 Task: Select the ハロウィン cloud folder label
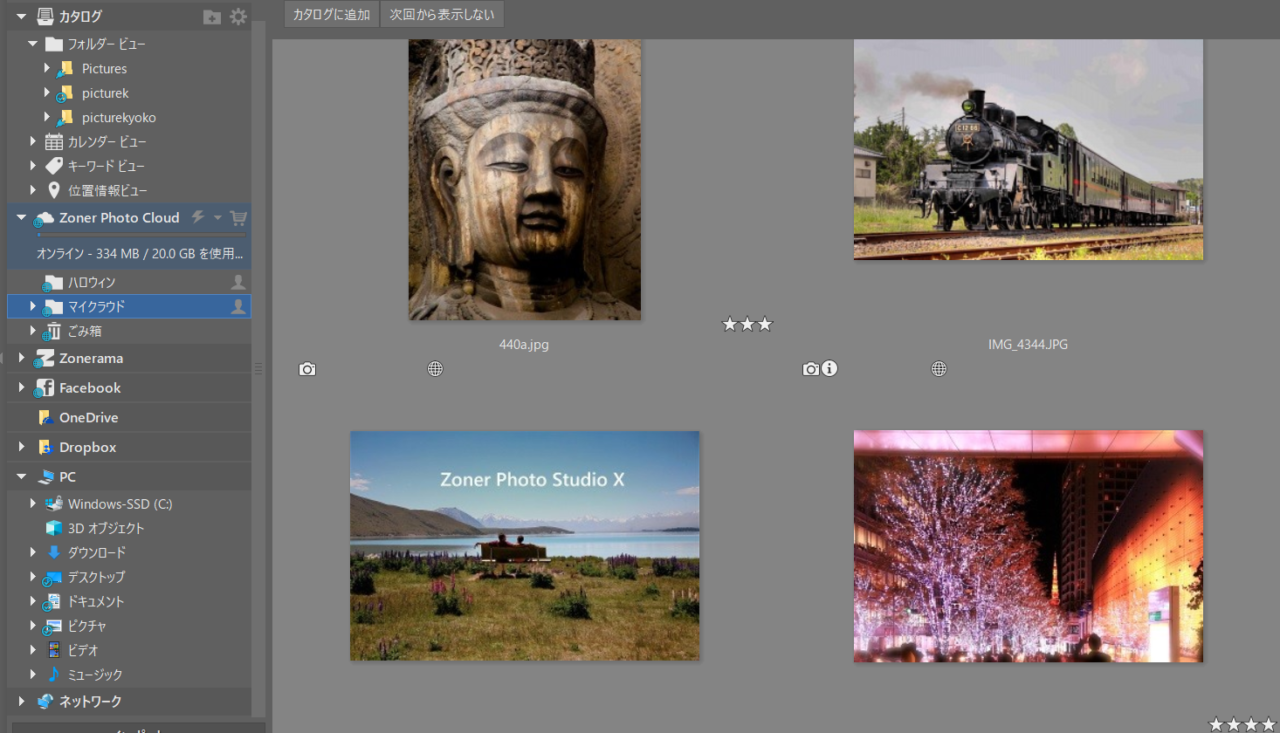[92, 282]
